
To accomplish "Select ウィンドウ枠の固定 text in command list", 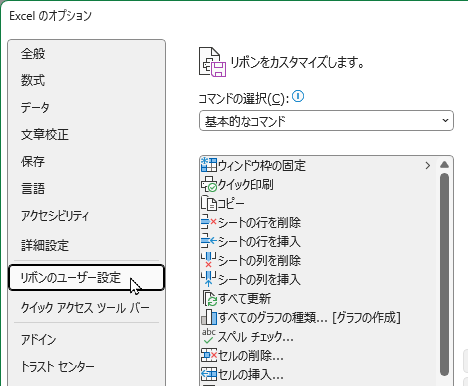I will 262,165.
